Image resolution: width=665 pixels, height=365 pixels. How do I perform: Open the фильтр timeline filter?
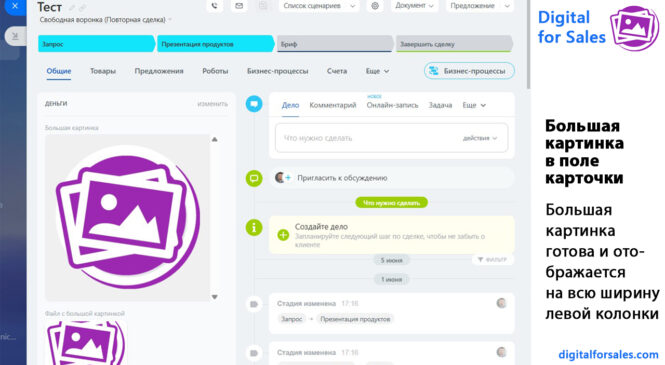492,259
